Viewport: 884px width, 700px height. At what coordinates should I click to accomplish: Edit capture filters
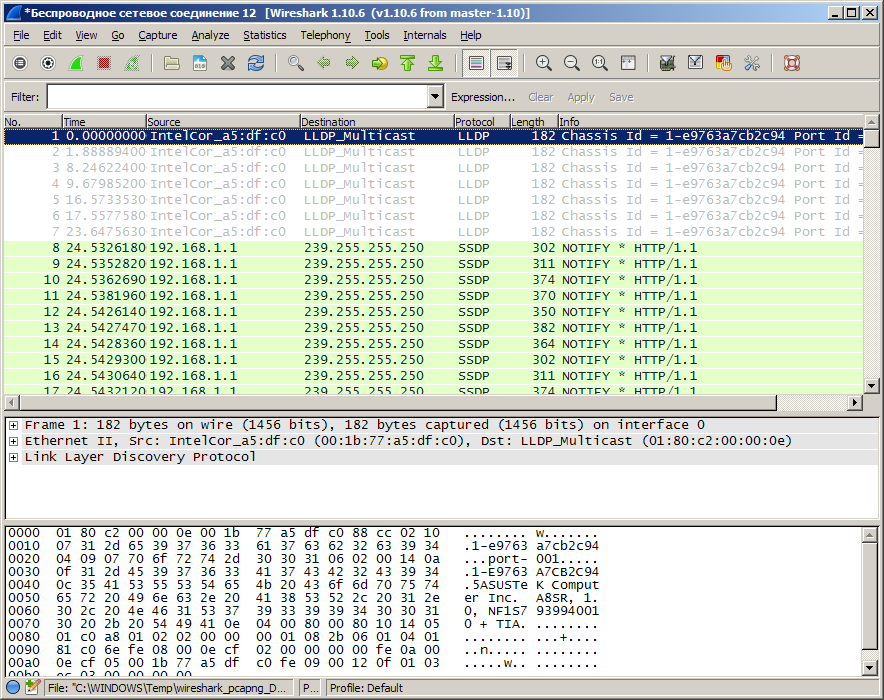[x=668, y=63]
